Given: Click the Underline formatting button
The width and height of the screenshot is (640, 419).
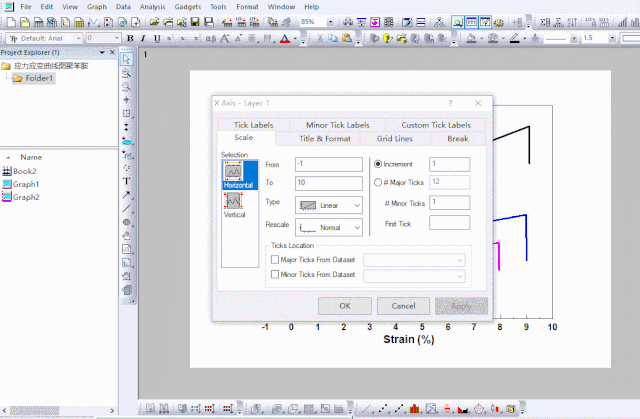Looking at the screenshot, I should pyautogui.click(x=157, y=39).
